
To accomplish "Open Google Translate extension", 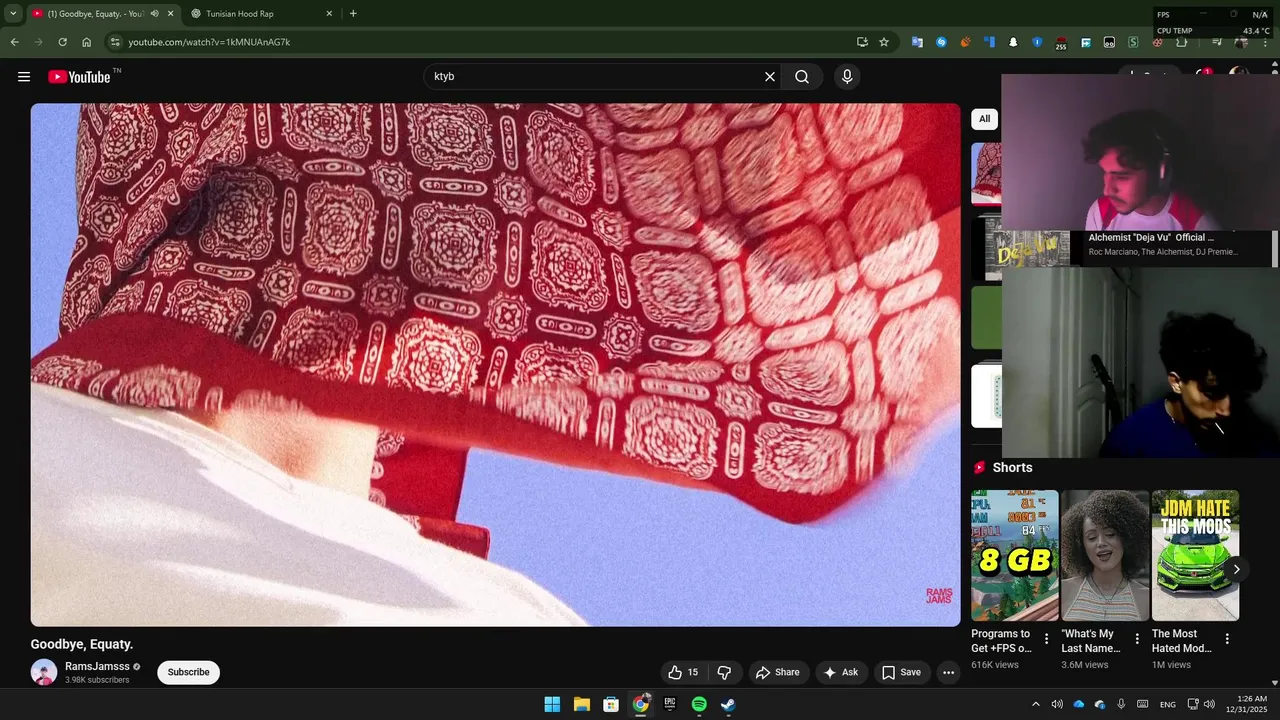I will (x=917, y=42).
